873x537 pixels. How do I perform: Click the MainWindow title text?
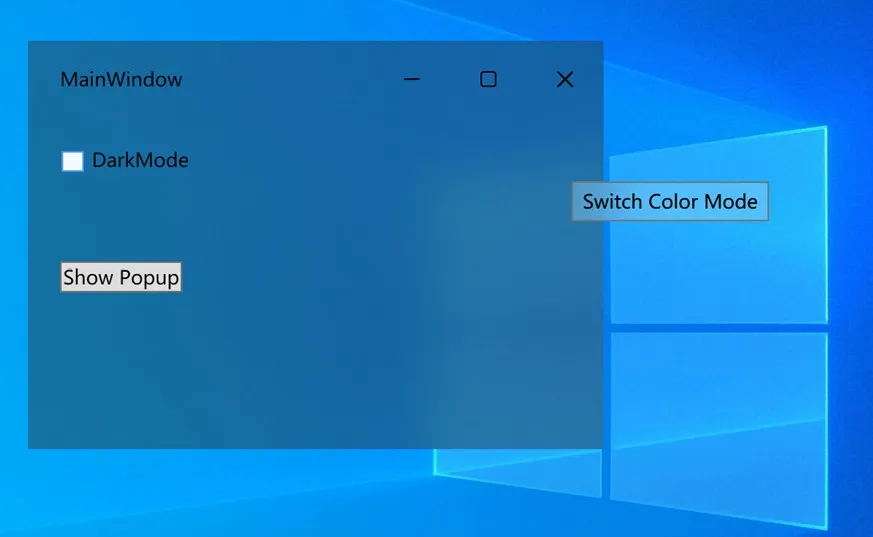(121, 80)
